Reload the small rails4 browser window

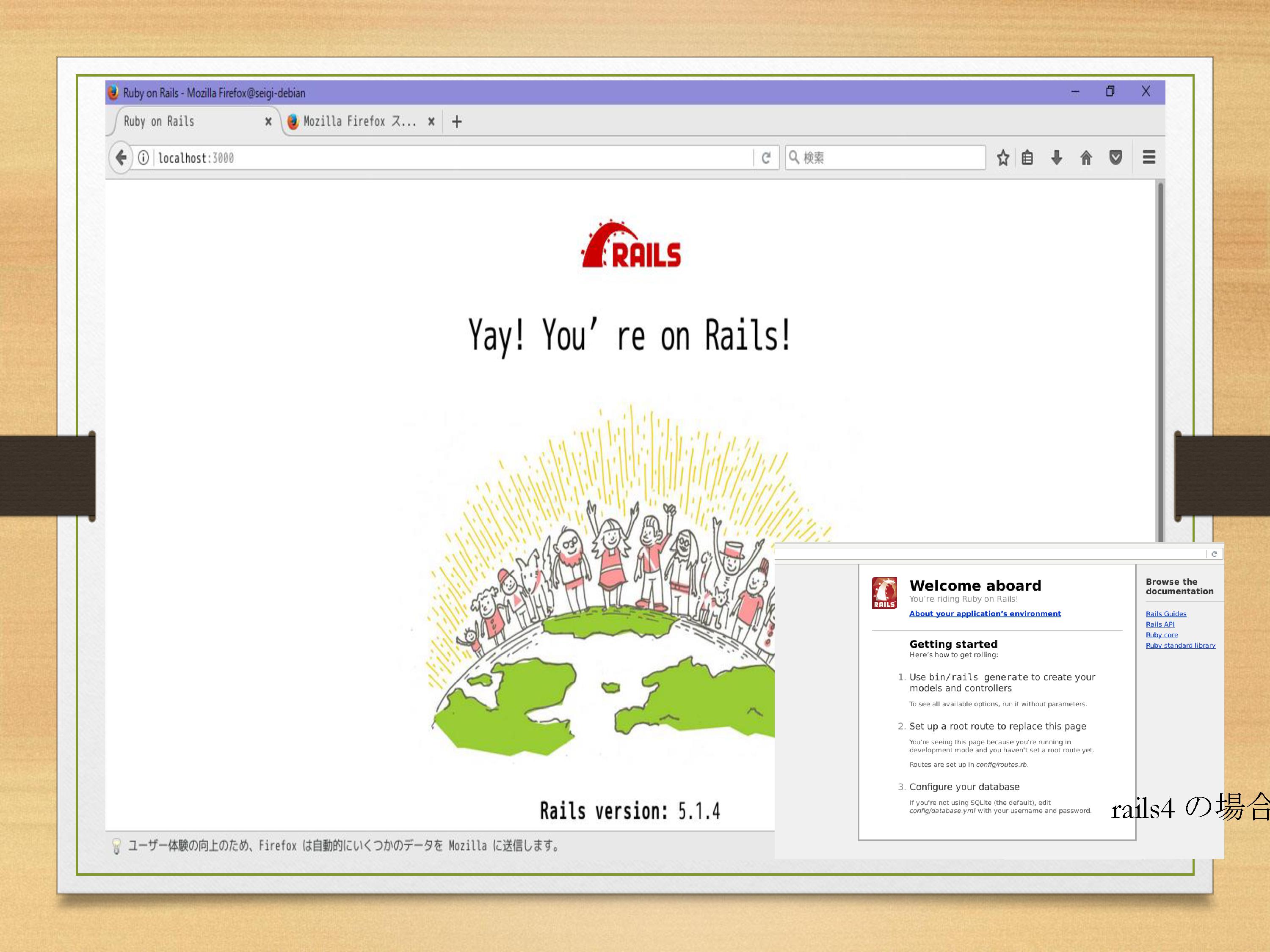pos(1214,554)
